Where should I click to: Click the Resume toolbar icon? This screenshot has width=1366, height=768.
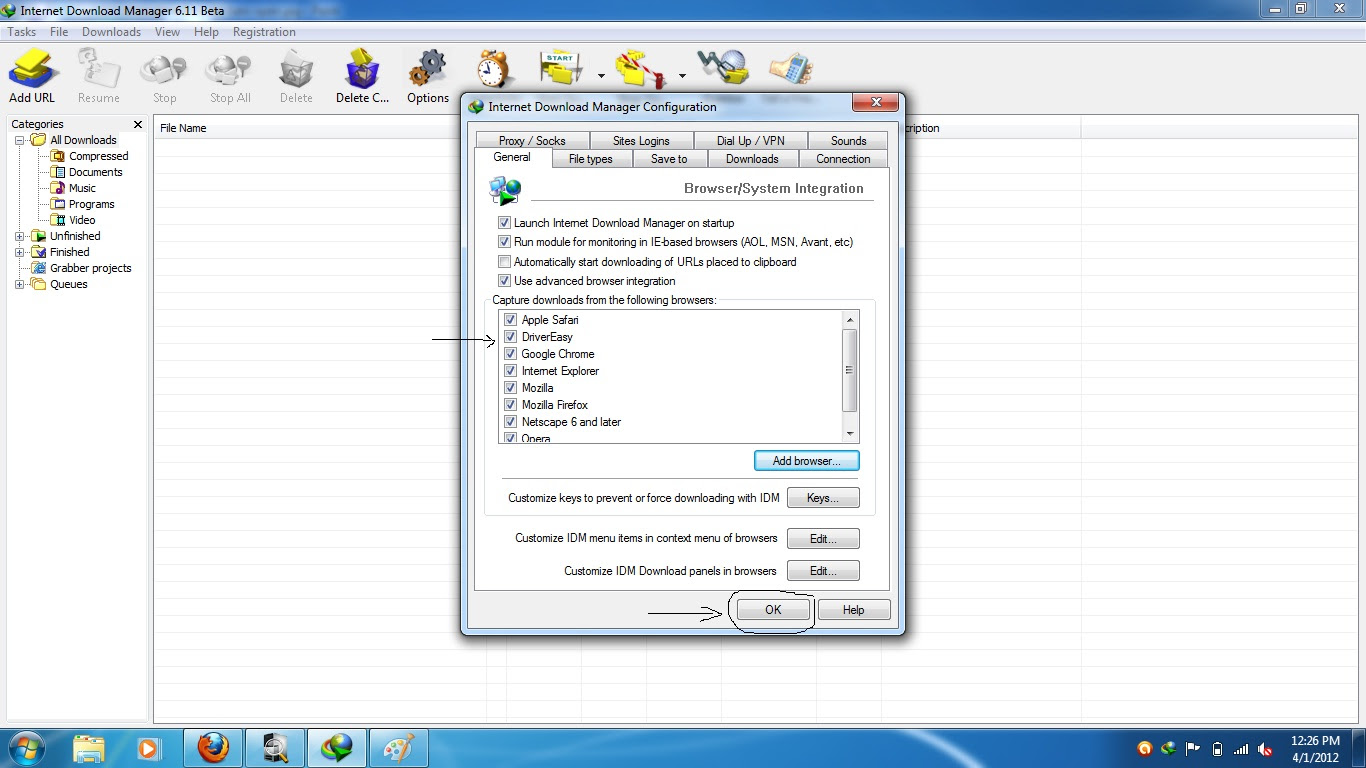point(99,78)
